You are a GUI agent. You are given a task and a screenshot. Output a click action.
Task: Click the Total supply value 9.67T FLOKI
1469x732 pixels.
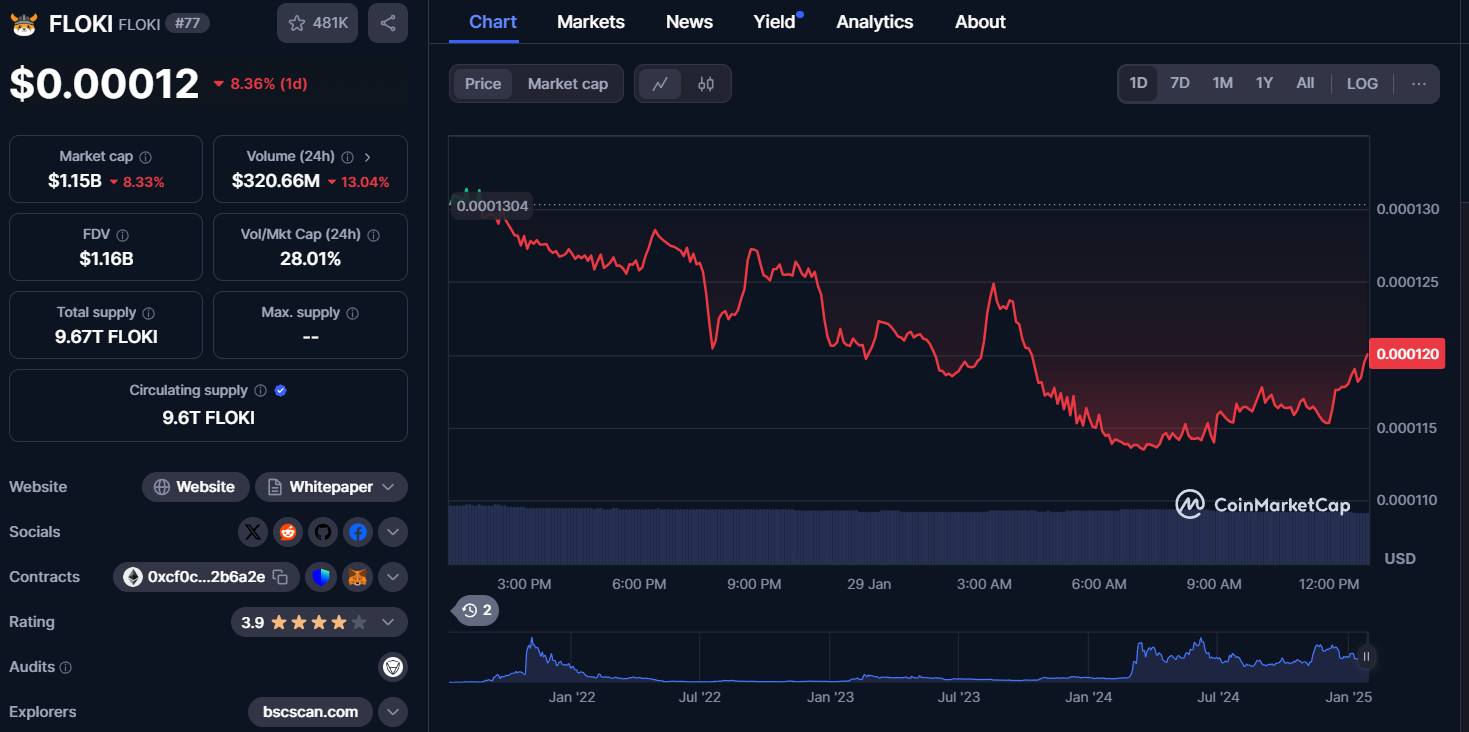click(106, 337)
